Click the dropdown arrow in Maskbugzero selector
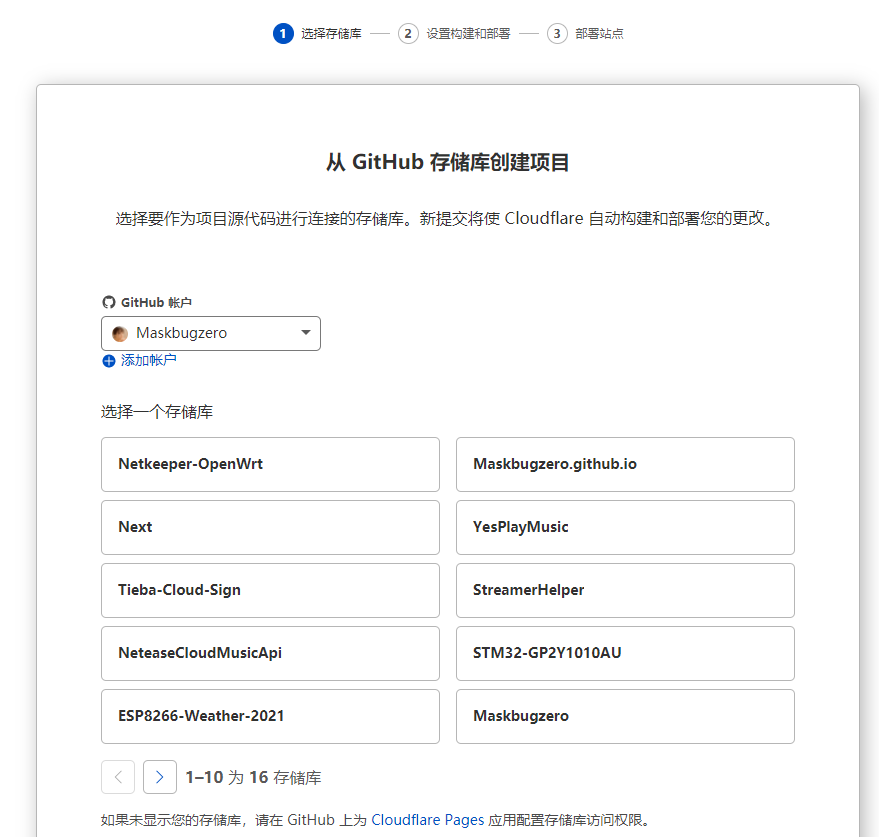 coord(306,333)
